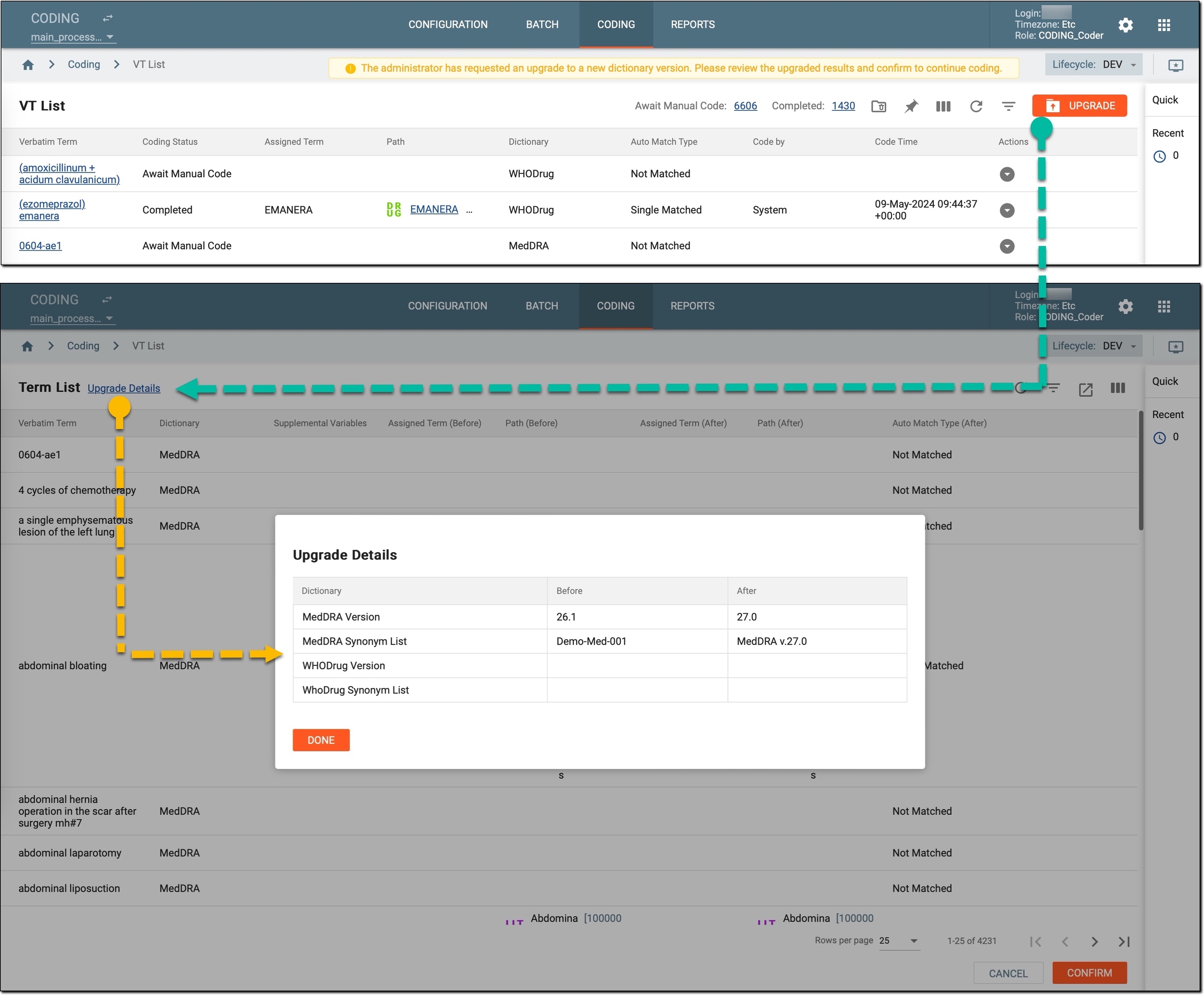The width and height of the screenshot is (1204, 995).
Task: Switch to BATCH tab in top header
Action: (542, 25)
